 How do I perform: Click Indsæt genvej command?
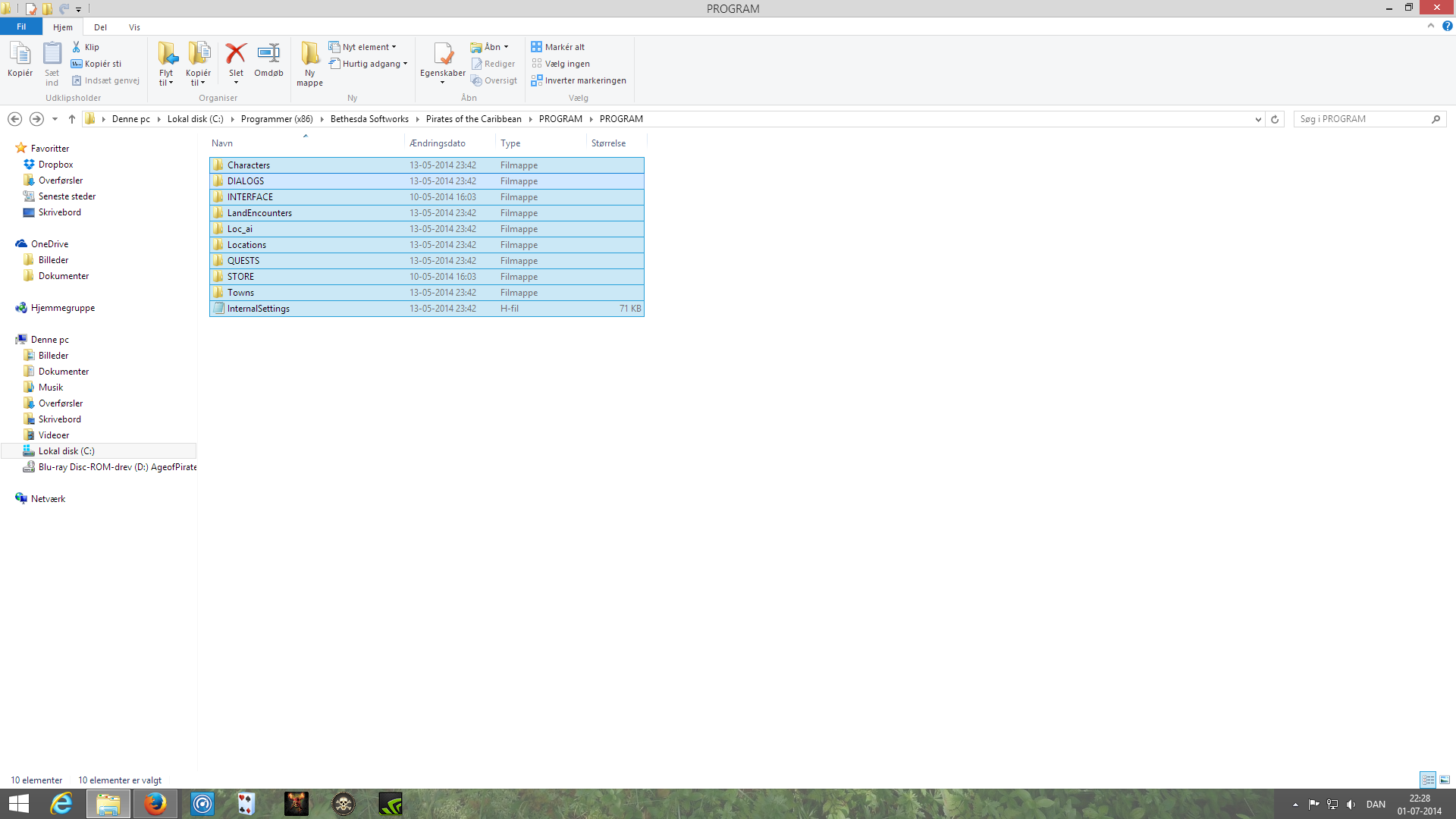click(x=105, y=80)
